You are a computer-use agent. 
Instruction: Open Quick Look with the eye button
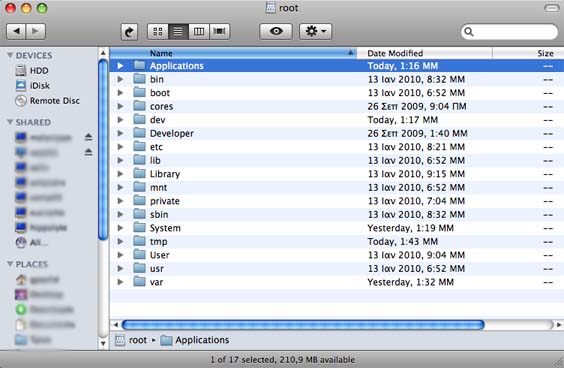click(x=276, y=31)
